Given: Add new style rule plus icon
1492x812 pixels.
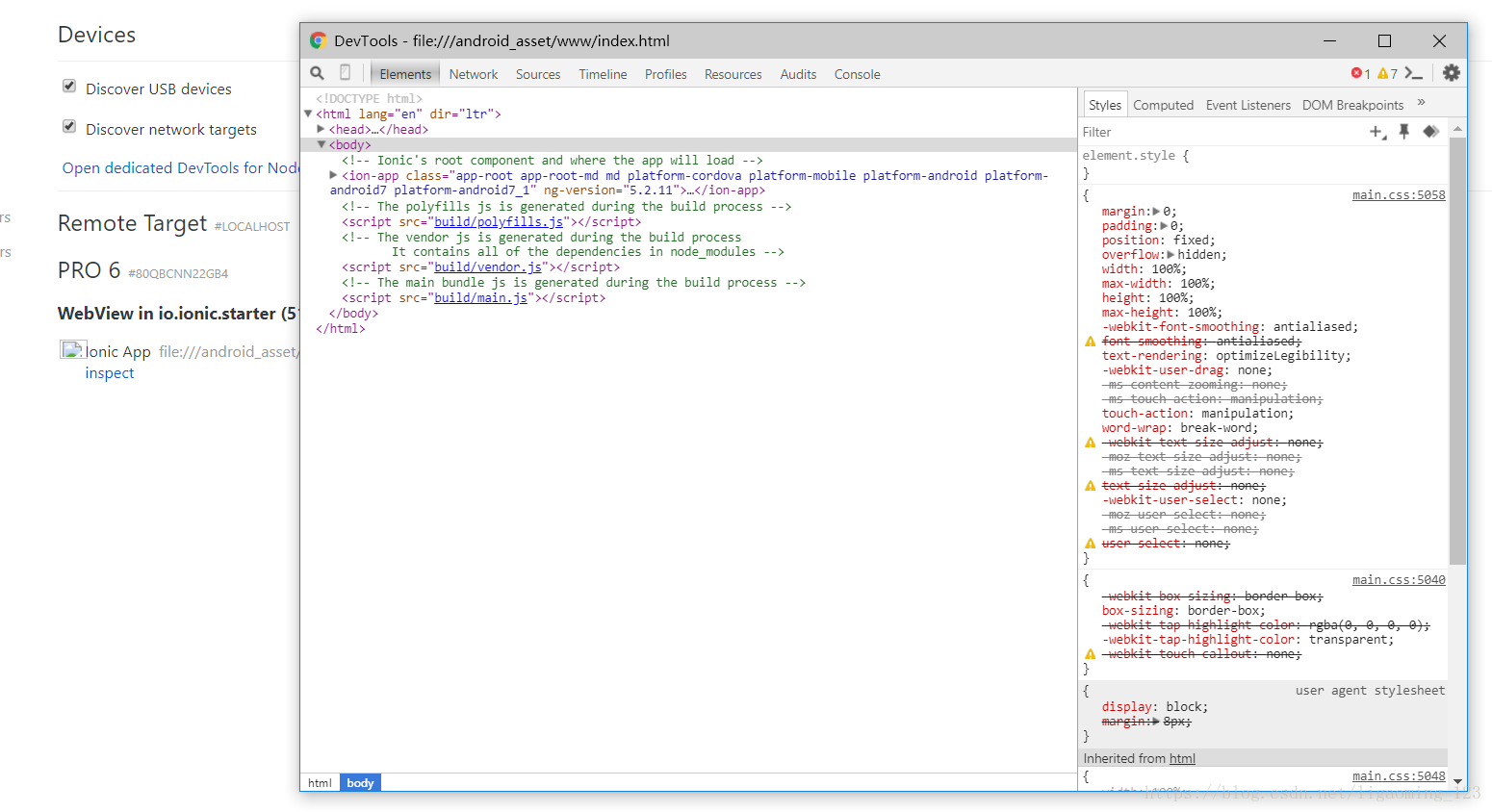Looking at the screenshot, I should click(1377, 132).
